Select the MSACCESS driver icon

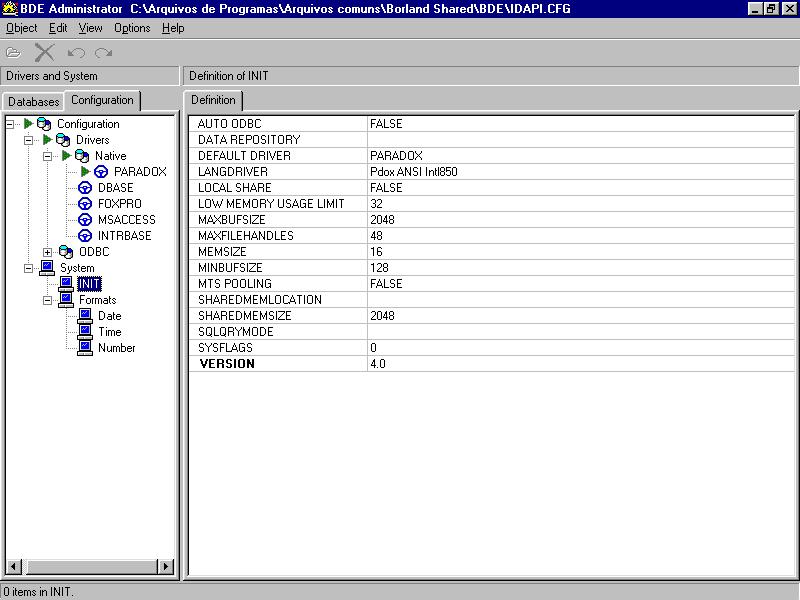click(85, 220)
